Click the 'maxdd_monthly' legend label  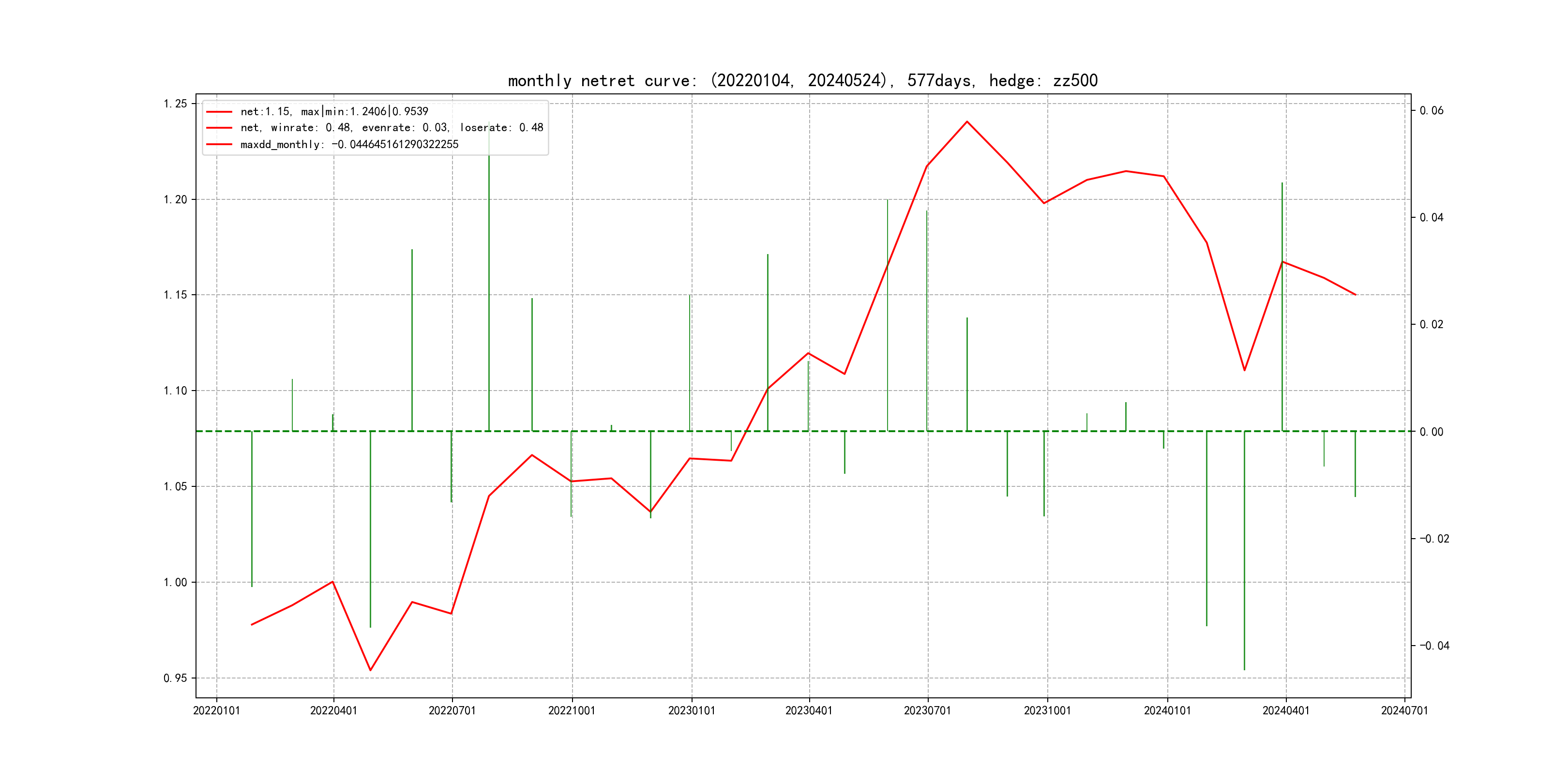(349, 144)
